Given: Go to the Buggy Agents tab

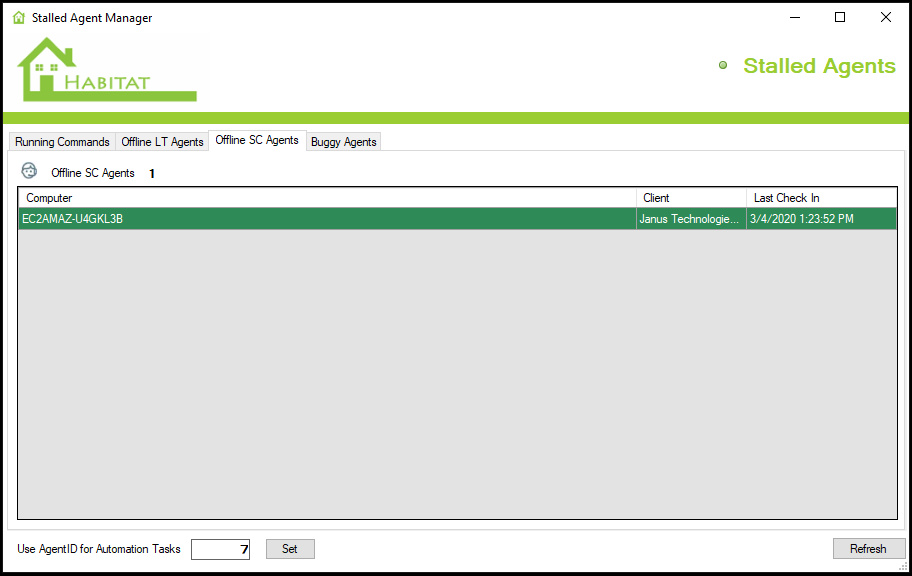Looking at the screenshot, I should 343,142.
